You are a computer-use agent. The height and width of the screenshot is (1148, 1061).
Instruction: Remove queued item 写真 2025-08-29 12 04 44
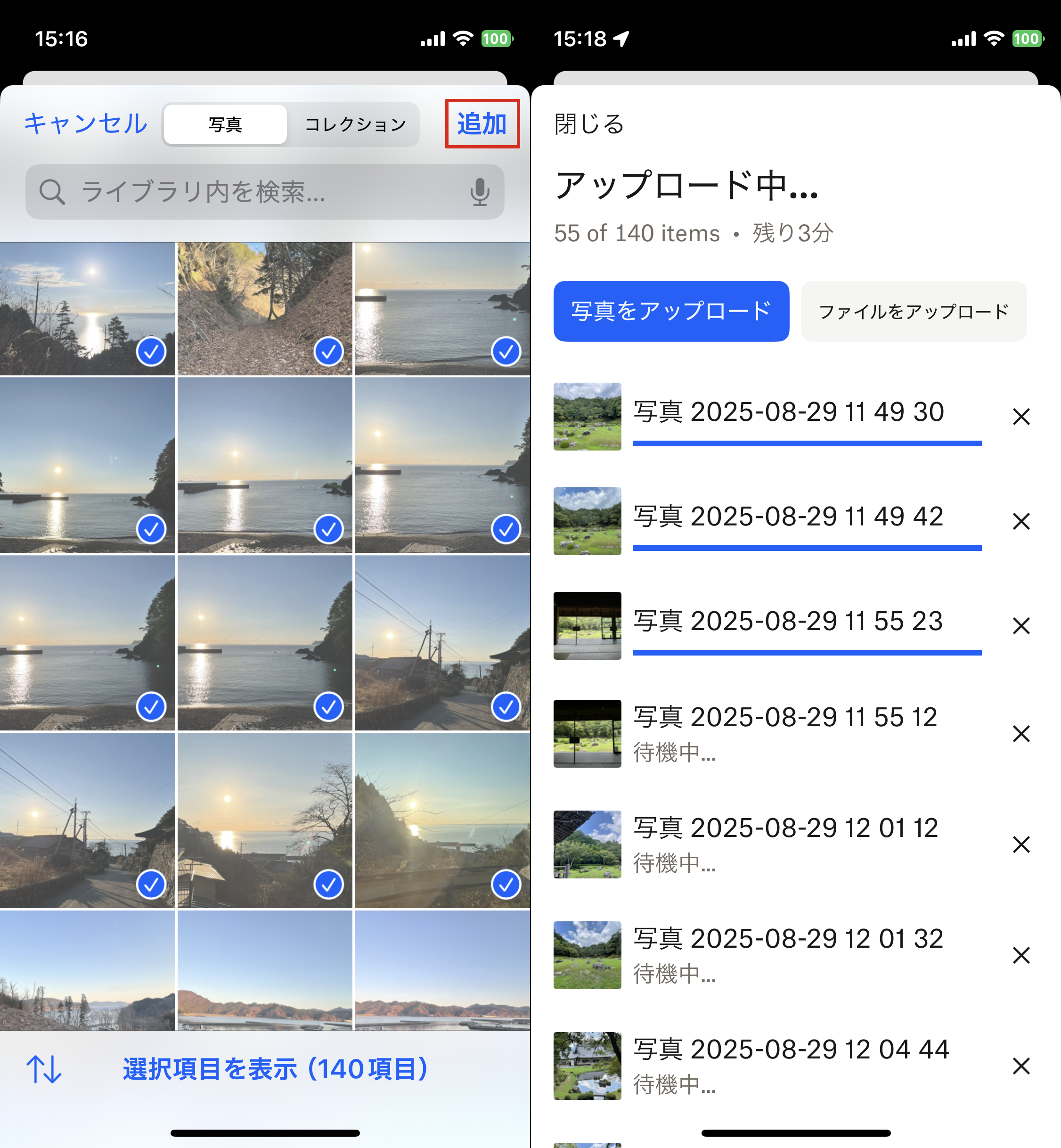click(x=1021, y=1066)
